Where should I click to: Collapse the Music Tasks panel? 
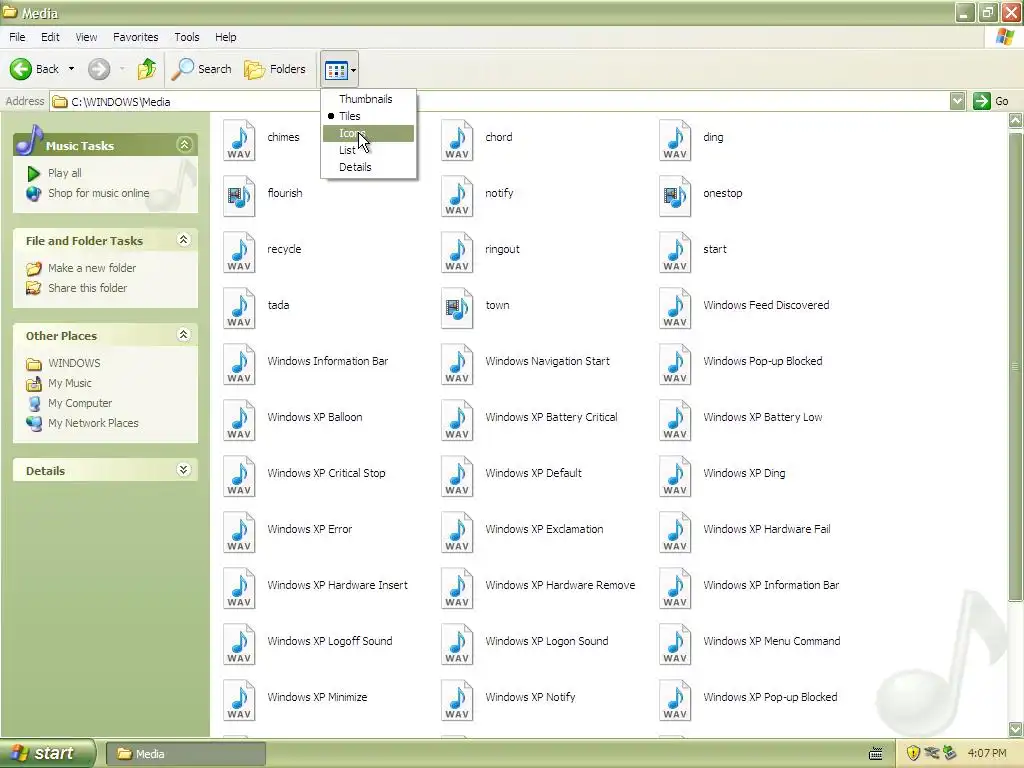click(184, 144)
